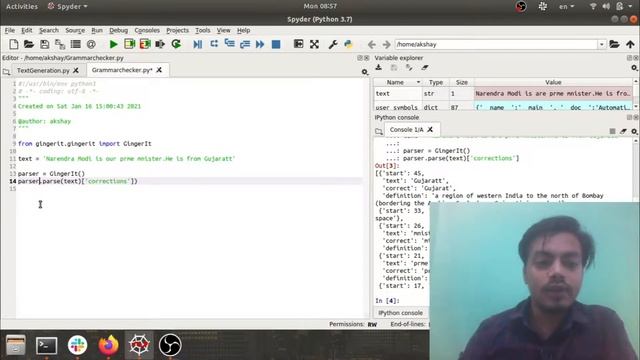Open the en language indicator dropdown
640x360 pixels.
point(566,7)
